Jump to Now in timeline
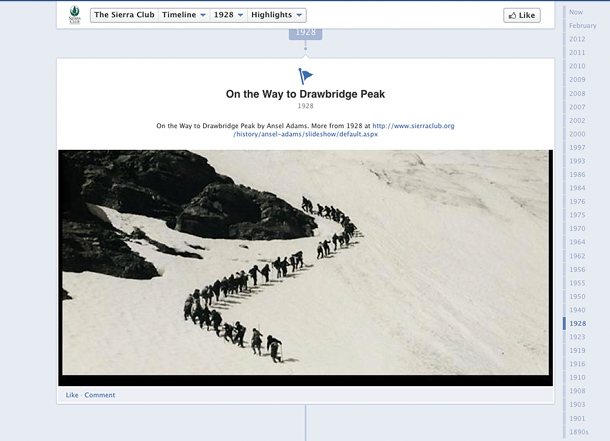The height and width of the screenshot is (441, 610). pos(576,12)
